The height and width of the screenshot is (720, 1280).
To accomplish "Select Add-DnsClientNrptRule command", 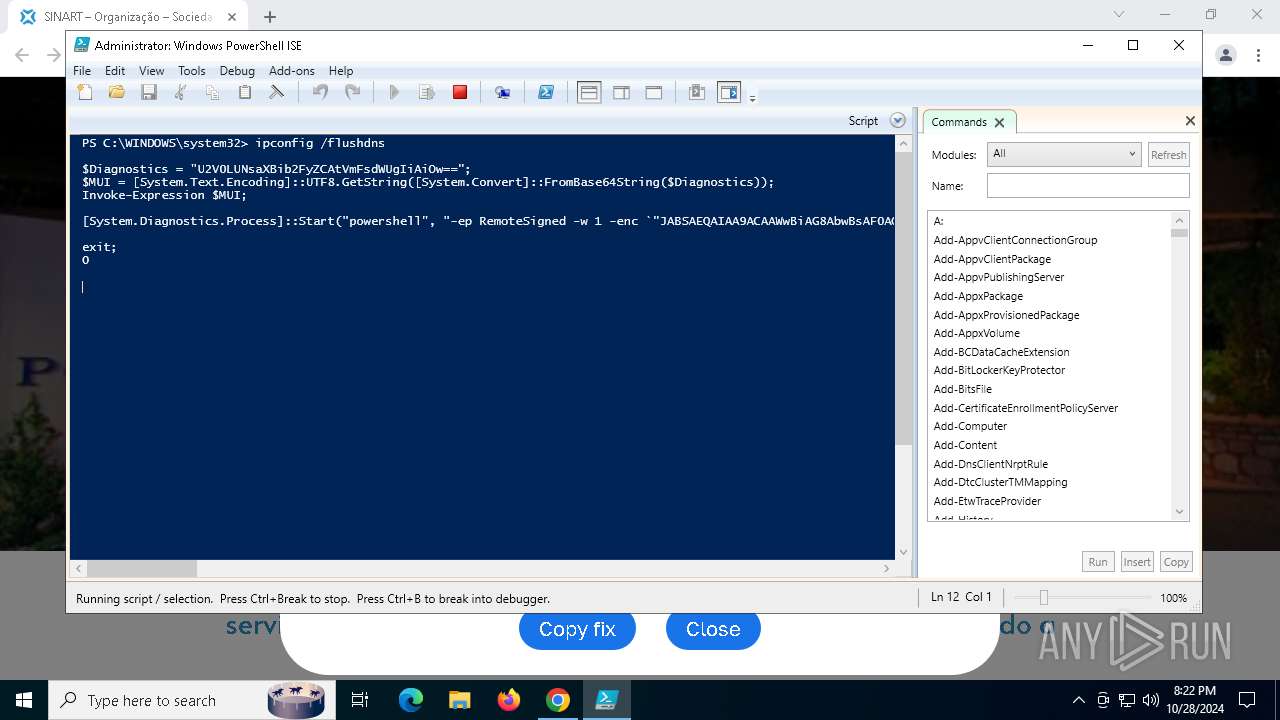I will 990,464.
